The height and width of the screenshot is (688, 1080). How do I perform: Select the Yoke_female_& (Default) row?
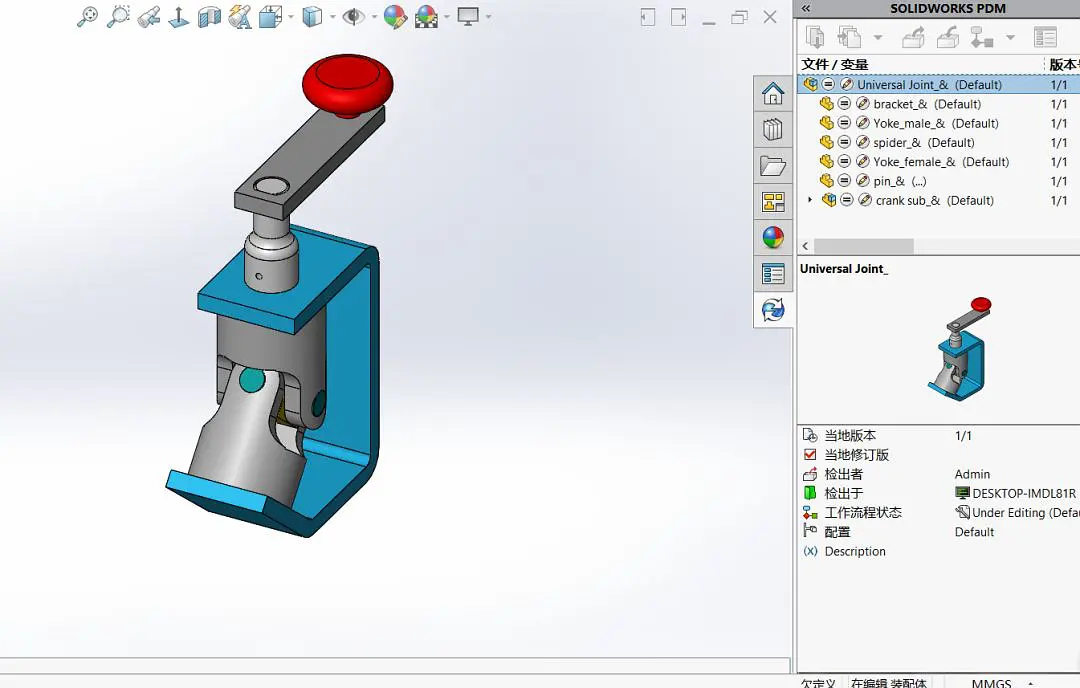[x=938, y=162]
